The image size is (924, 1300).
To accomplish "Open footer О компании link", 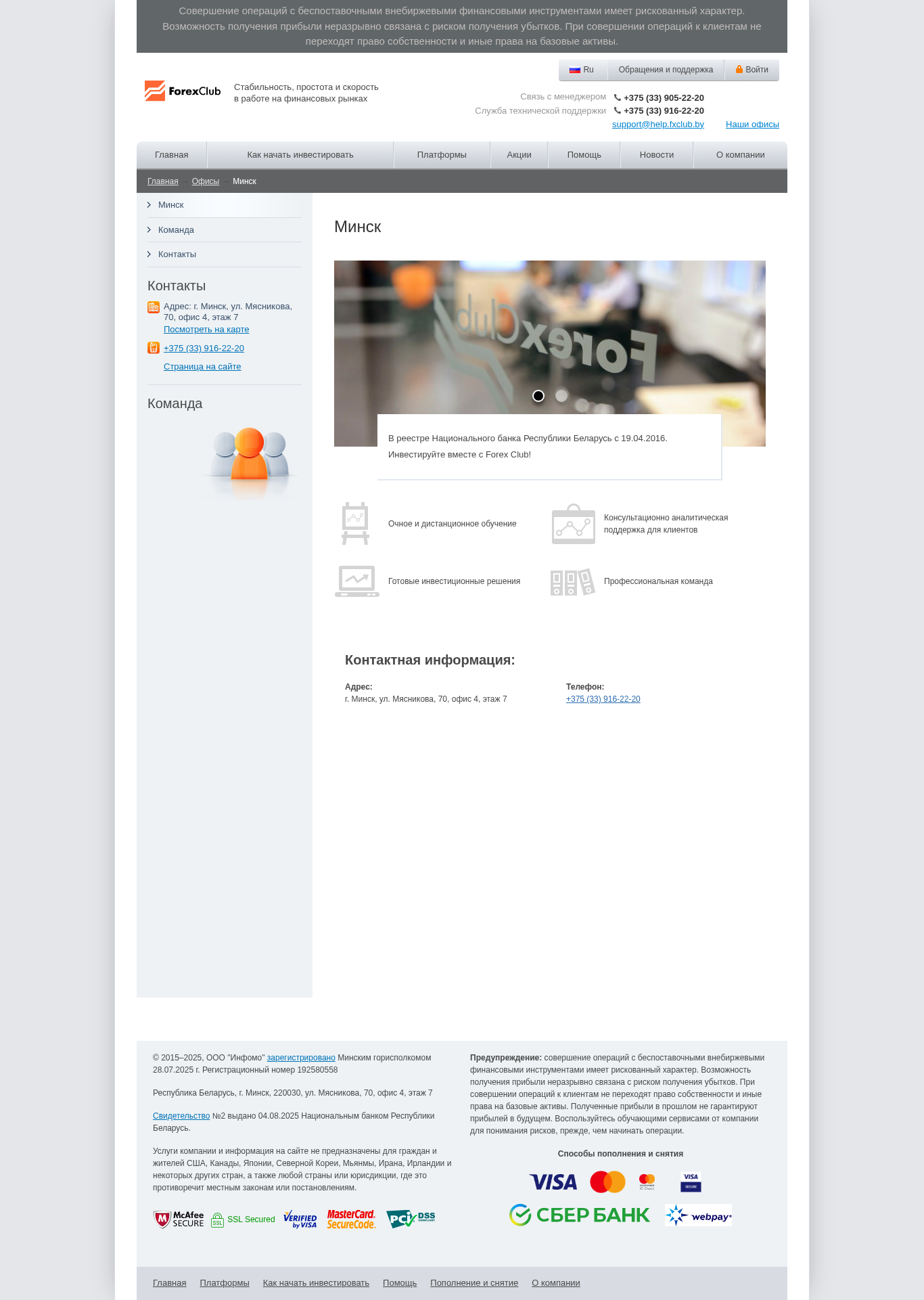I will pyautogui.click(x=556, y=1283).
